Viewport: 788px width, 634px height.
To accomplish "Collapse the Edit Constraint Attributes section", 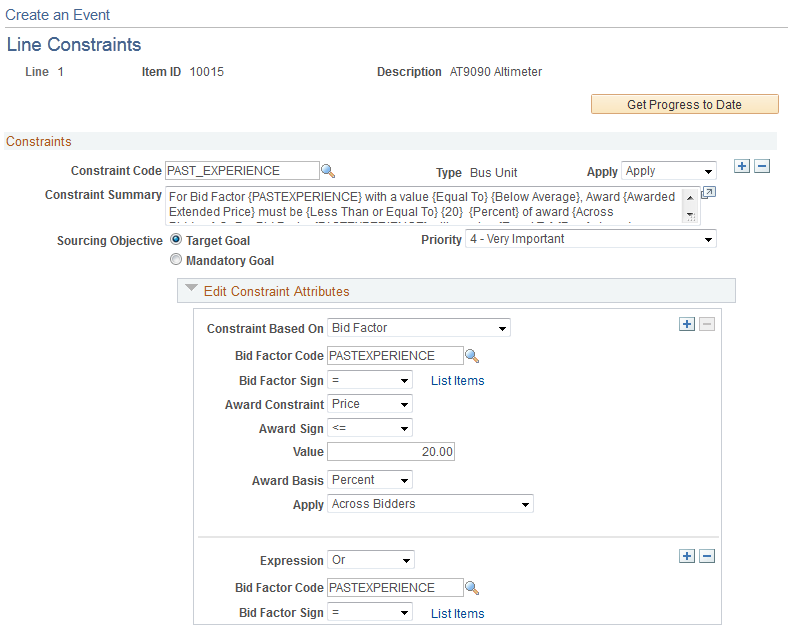I will tap(191, 288).
